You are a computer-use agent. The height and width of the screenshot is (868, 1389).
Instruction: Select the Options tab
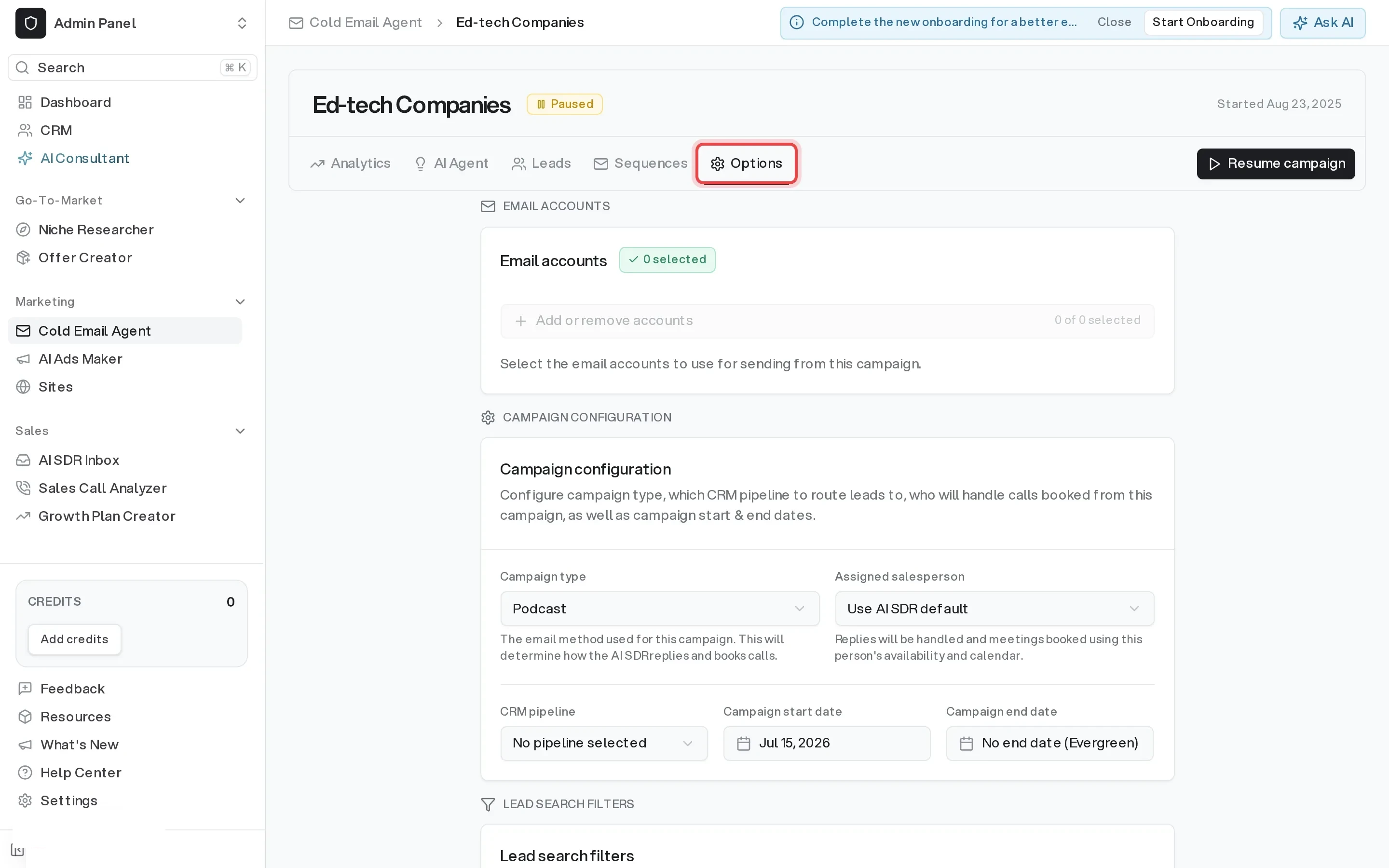[x=746, y=163]
